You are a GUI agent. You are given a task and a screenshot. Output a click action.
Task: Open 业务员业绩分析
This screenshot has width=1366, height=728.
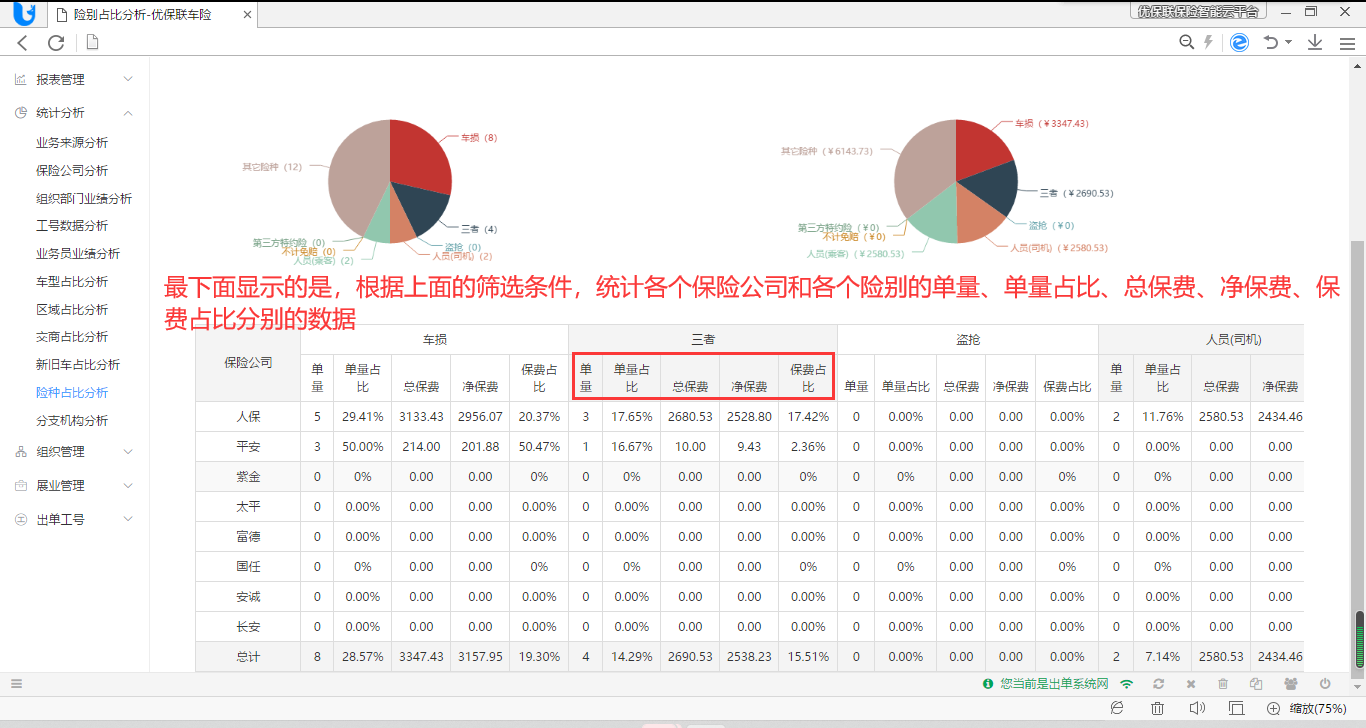tap(78, 254)
